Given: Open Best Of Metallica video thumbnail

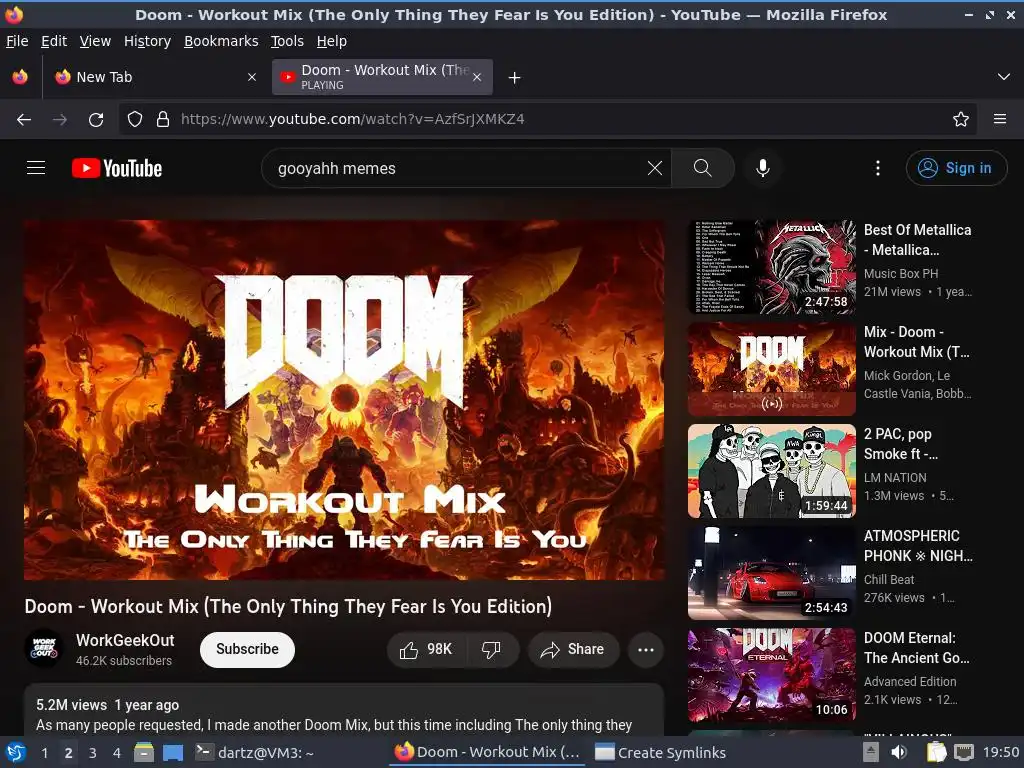Looking at the screenshot, I should click(772, 267).
